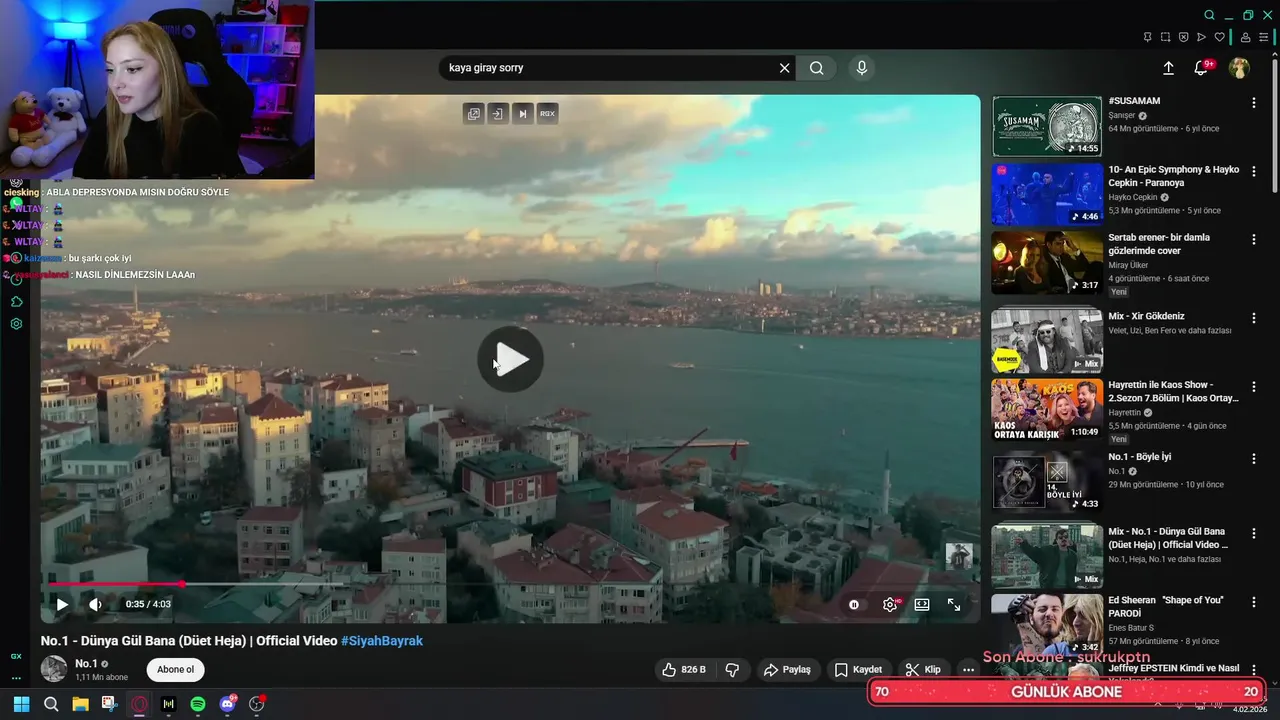This screenshot has width=1280, height=720.
Task: Toggle the RGX video overlay button
Action: [547, 114]
